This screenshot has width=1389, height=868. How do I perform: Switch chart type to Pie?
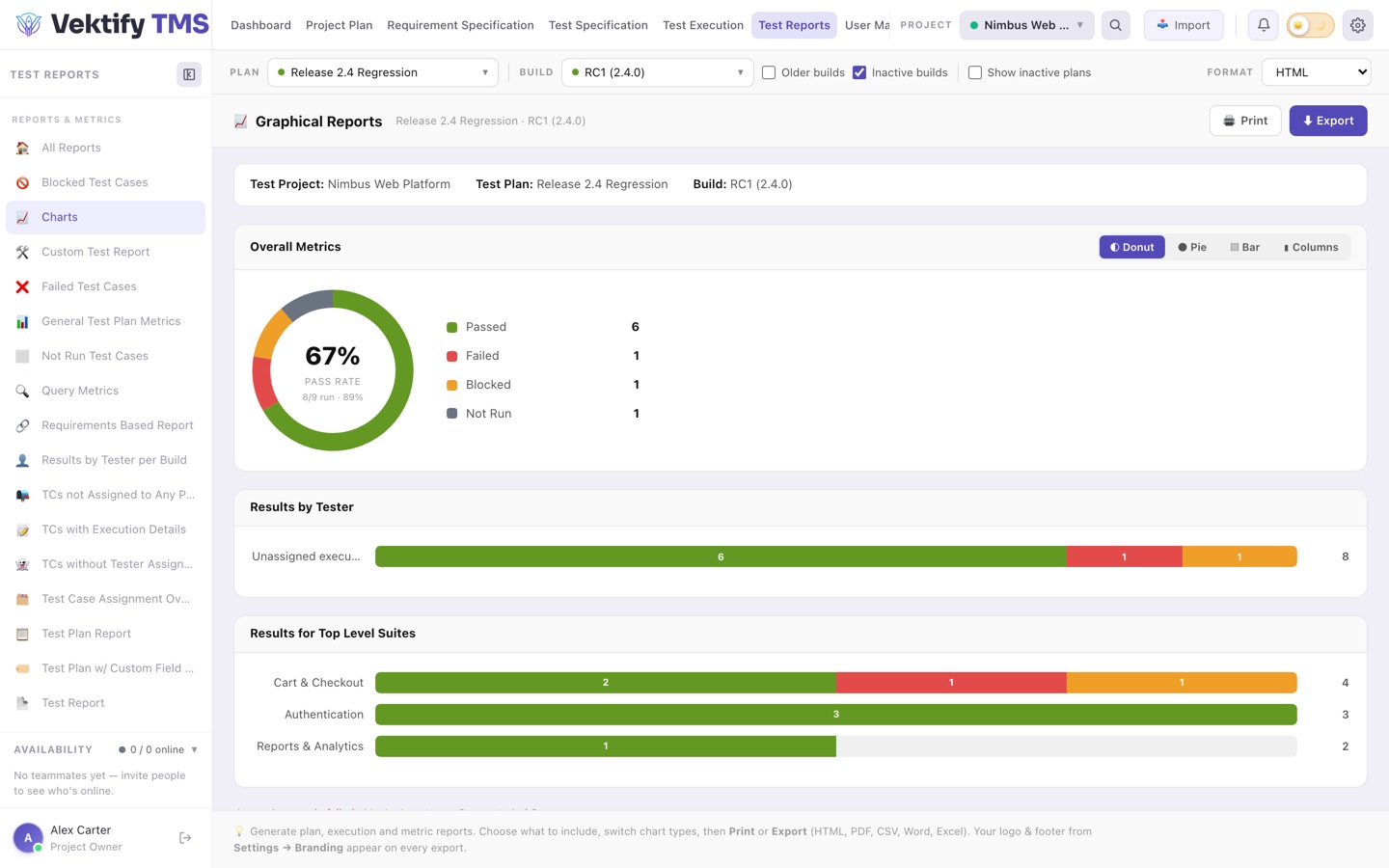[1192, 247]
